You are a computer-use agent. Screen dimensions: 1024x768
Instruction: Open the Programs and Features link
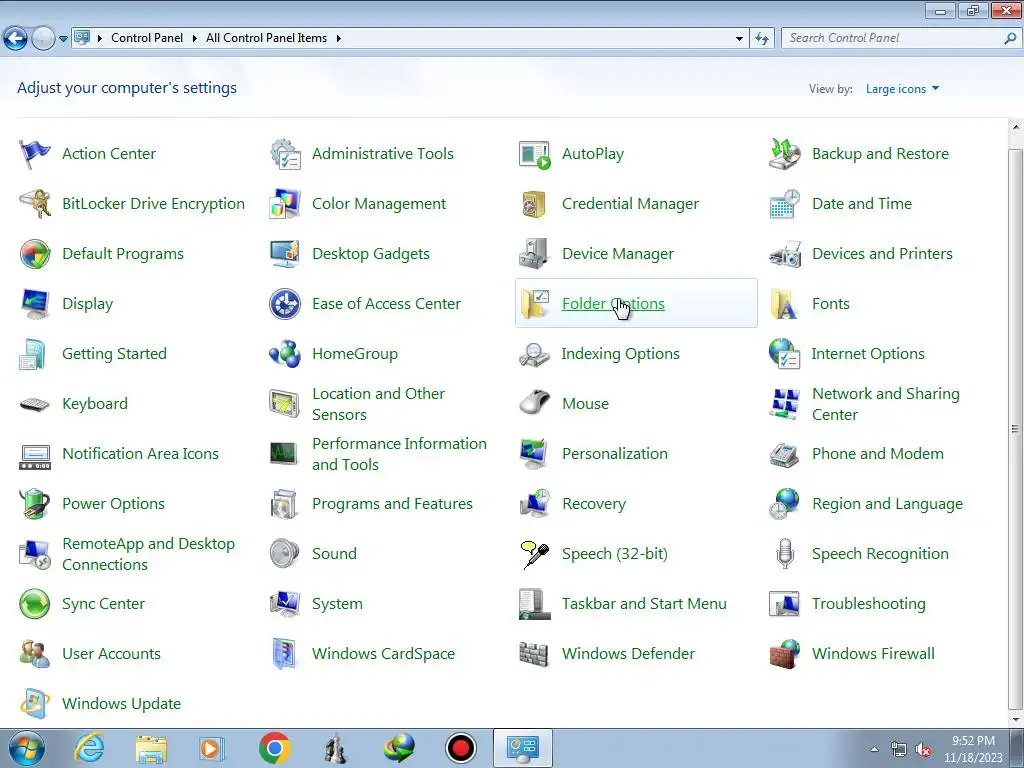[392, 504]
